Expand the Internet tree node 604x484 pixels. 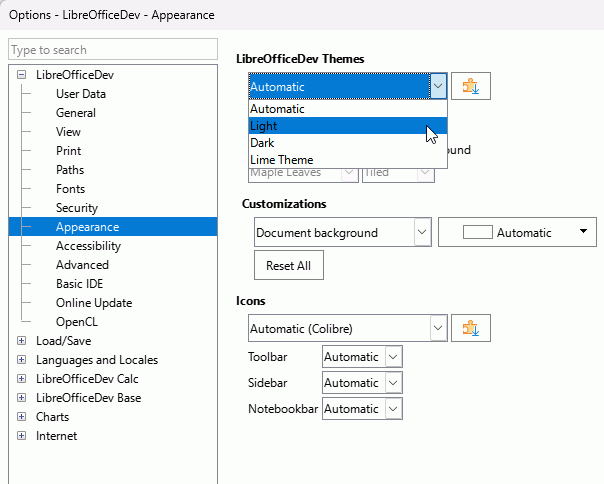click(22, 435)
